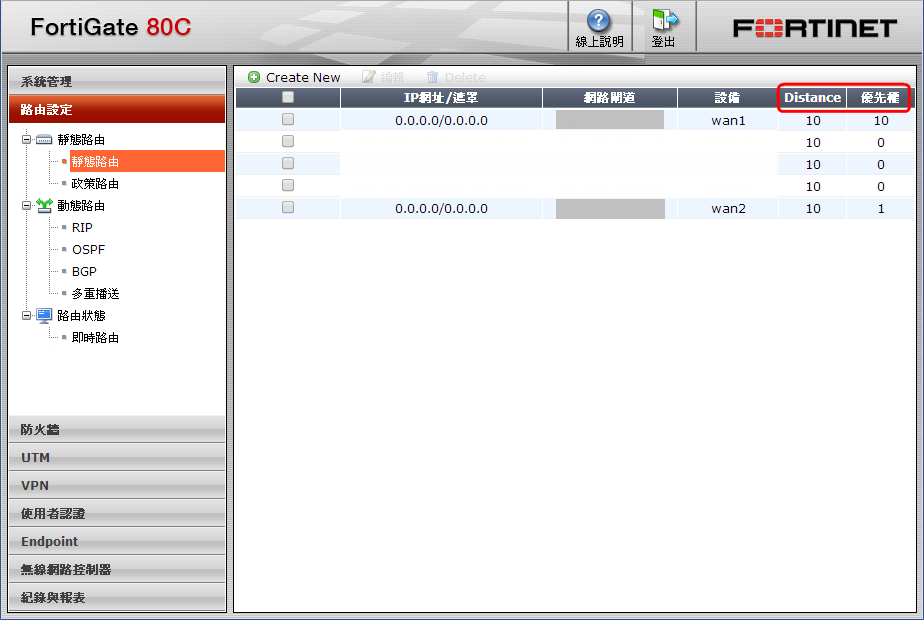Screen dimensions: 924x620
Task: Click the priority value 1 in wan2 row
Action: tap(881, 209)
